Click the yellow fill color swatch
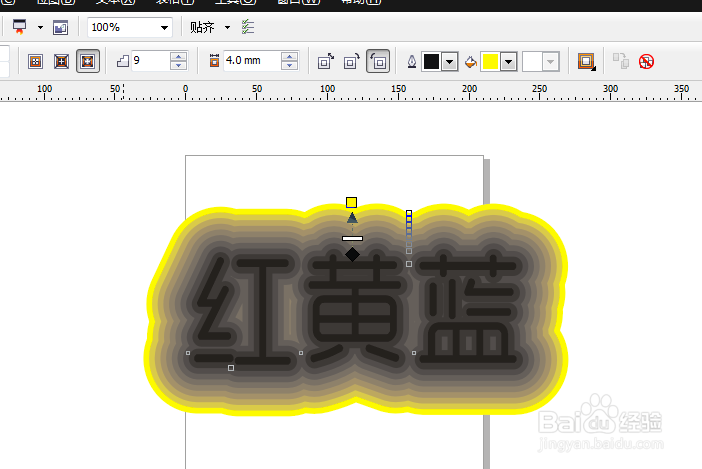The width and height of the screenshot is (702, 469). [x=490, y=62]
